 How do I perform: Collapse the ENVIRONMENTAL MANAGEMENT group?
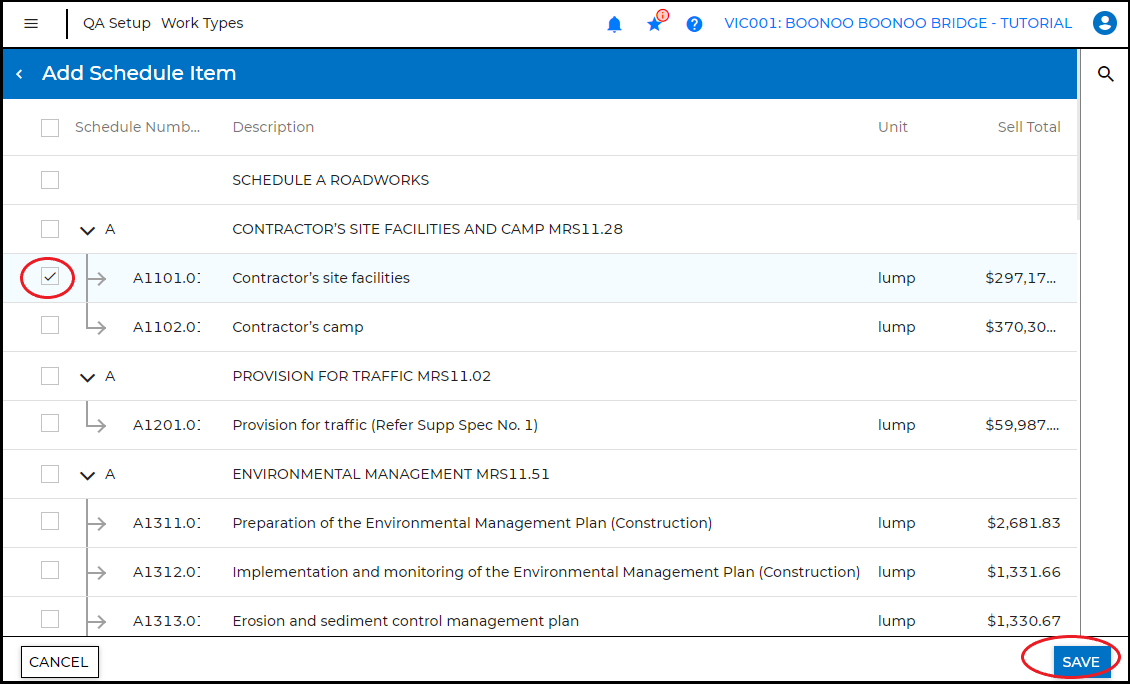click(87, 476)
